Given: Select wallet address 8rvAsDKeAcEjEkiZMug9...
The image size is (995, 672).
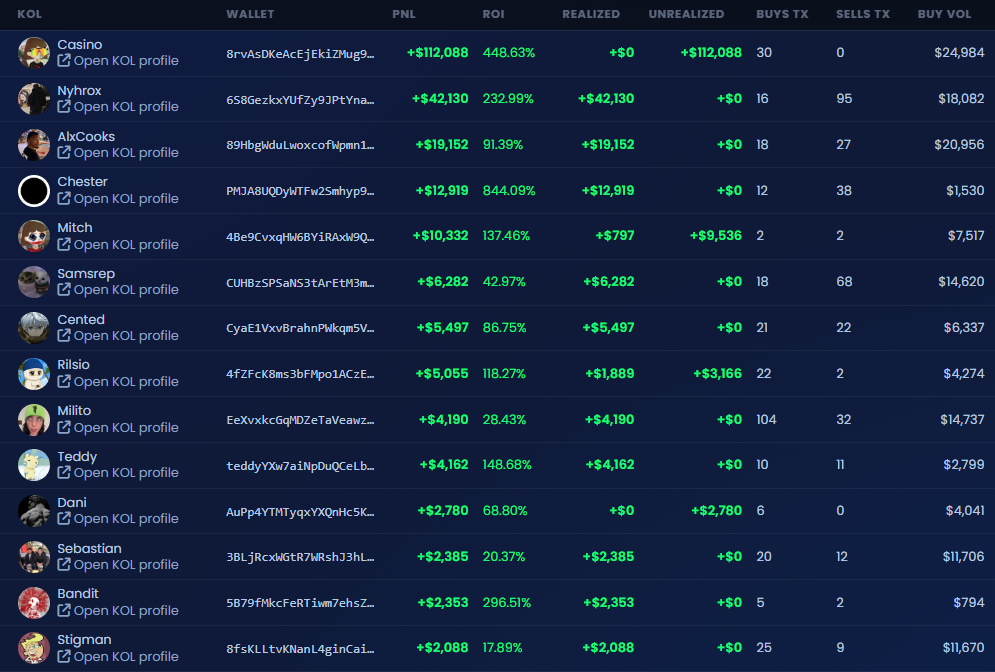Looking at the screenshot, I should pos(300,53).
